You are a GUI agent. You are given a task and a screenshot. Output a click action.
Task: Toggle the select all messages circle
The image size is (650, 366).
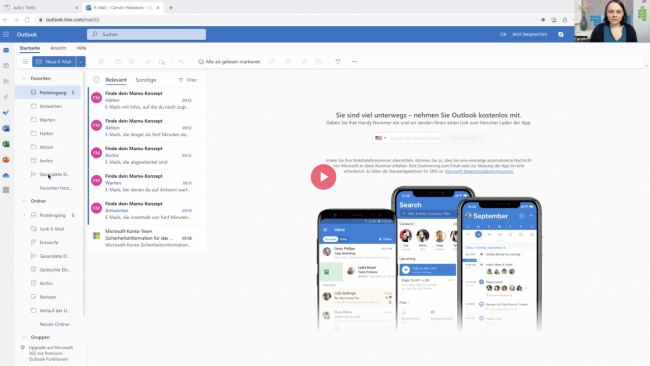[x=97, y=80]
